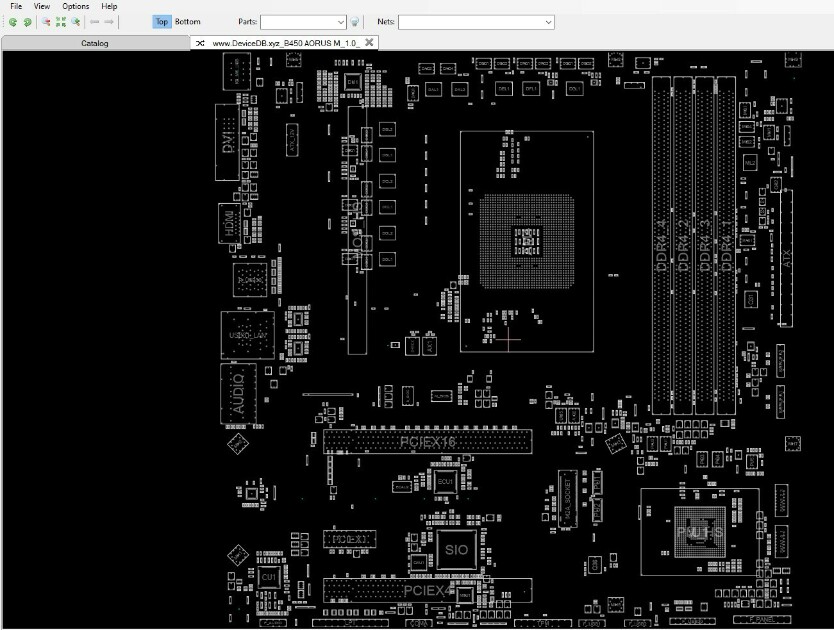
Task: Select the chipset under PM_HS heatsink
Action: (700, 532)
